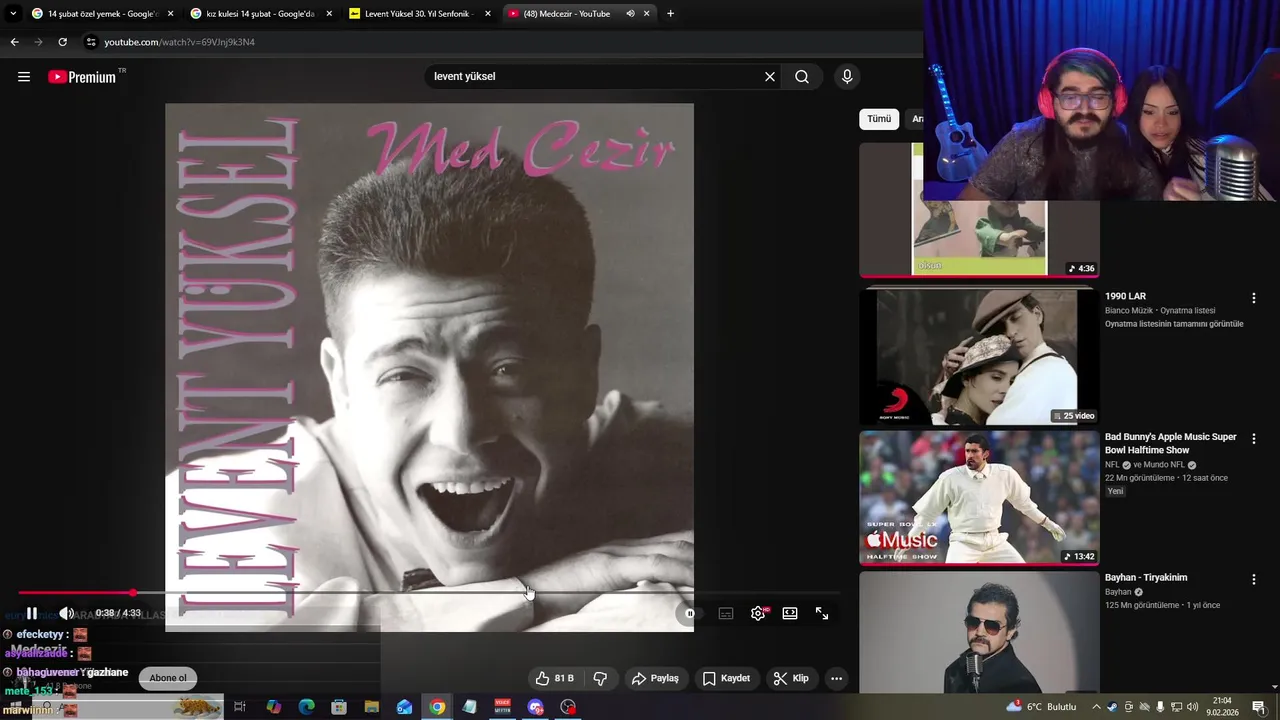The image size is (1280, 720).
Task: Open the 1990 LAR playlist thumbnail
Action: (979, 356)
